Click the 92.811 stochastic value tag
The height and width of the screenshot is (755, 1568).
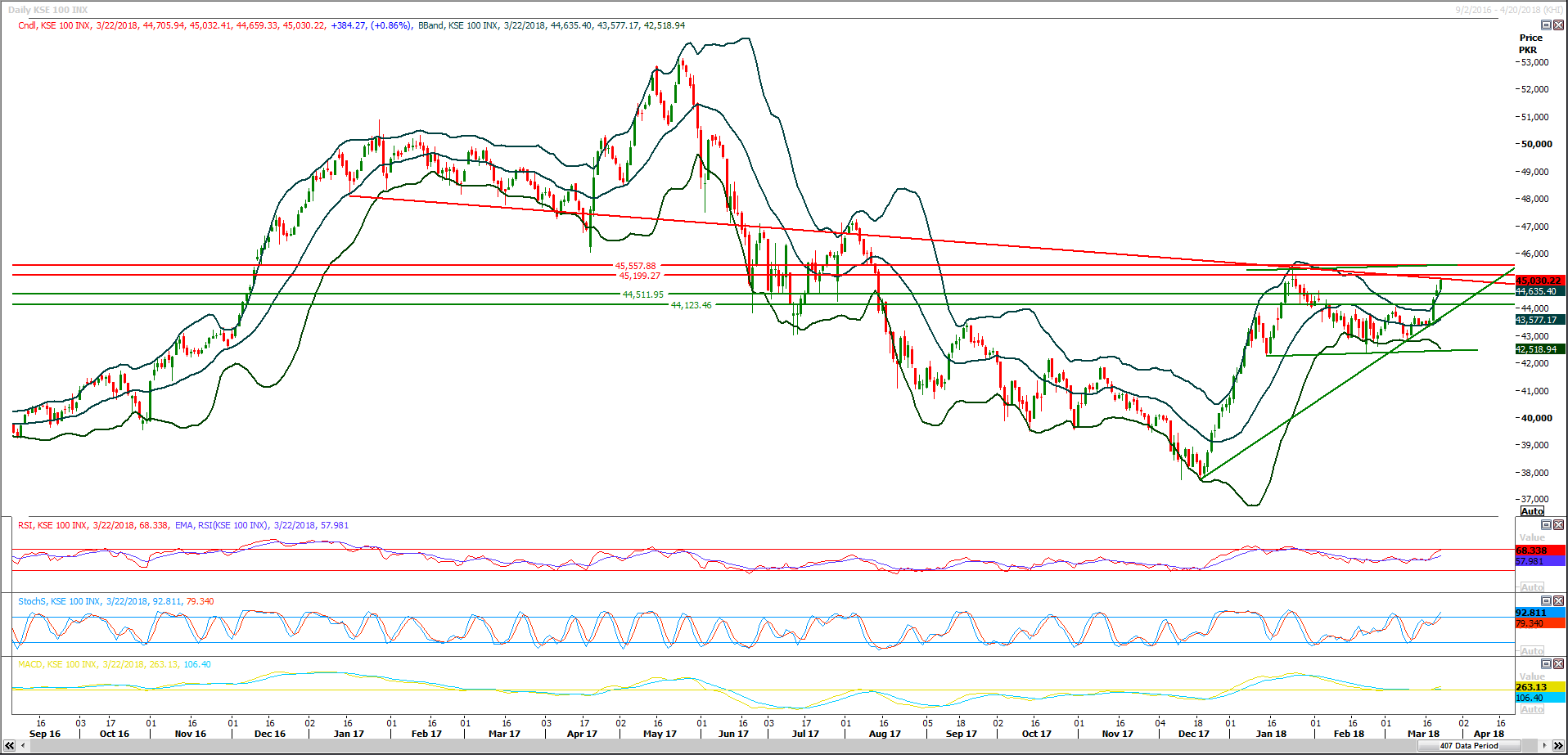1540,613
